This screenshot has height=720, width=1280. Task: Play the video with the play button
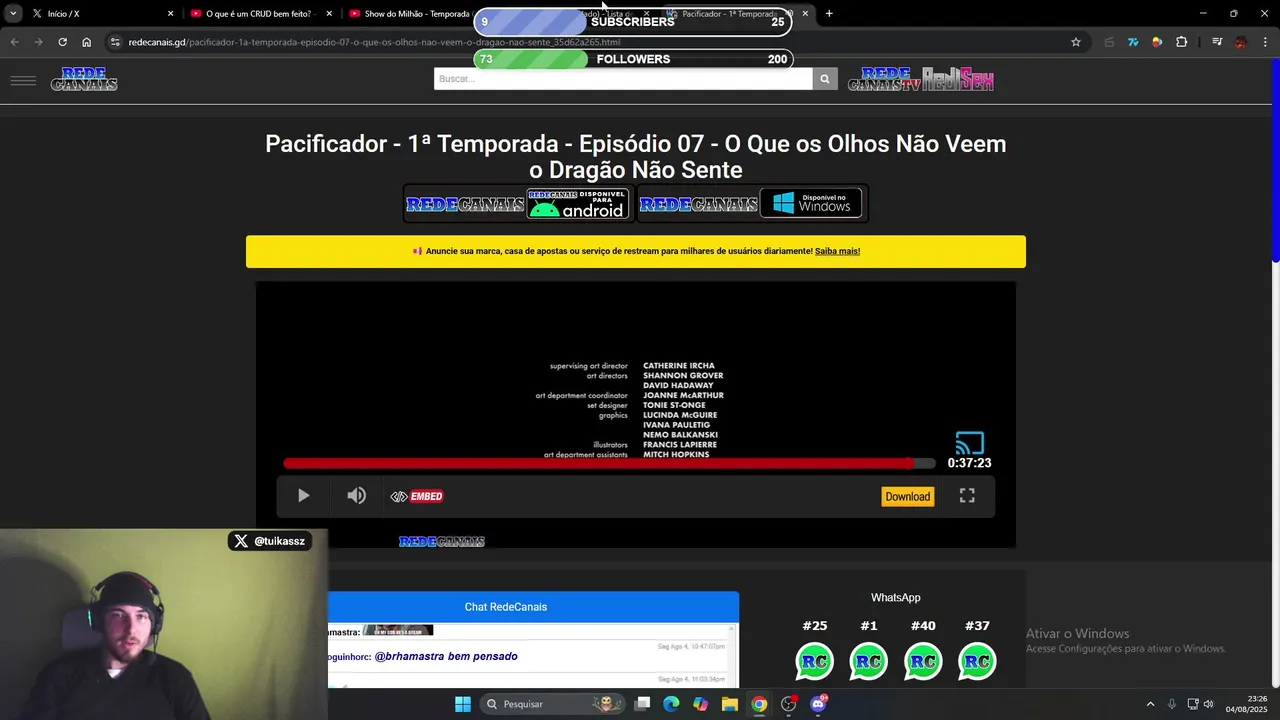click(x=303, y=496)
